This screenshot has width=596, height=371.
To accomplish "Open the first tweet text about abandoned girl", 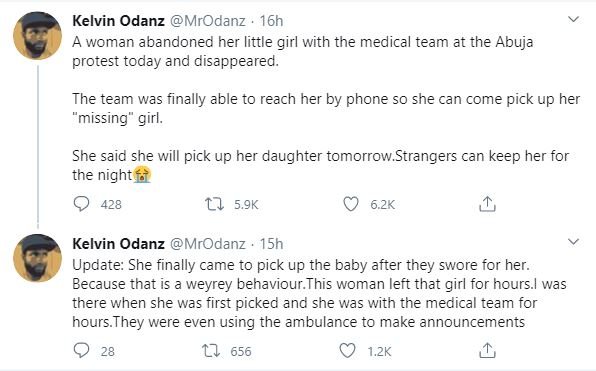I will pos(326,108).
